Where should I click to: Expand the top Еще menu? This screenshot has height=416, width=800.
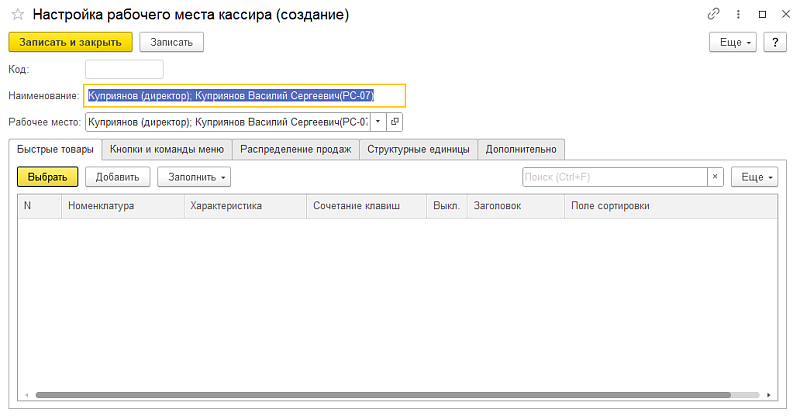tap(731, 42)
